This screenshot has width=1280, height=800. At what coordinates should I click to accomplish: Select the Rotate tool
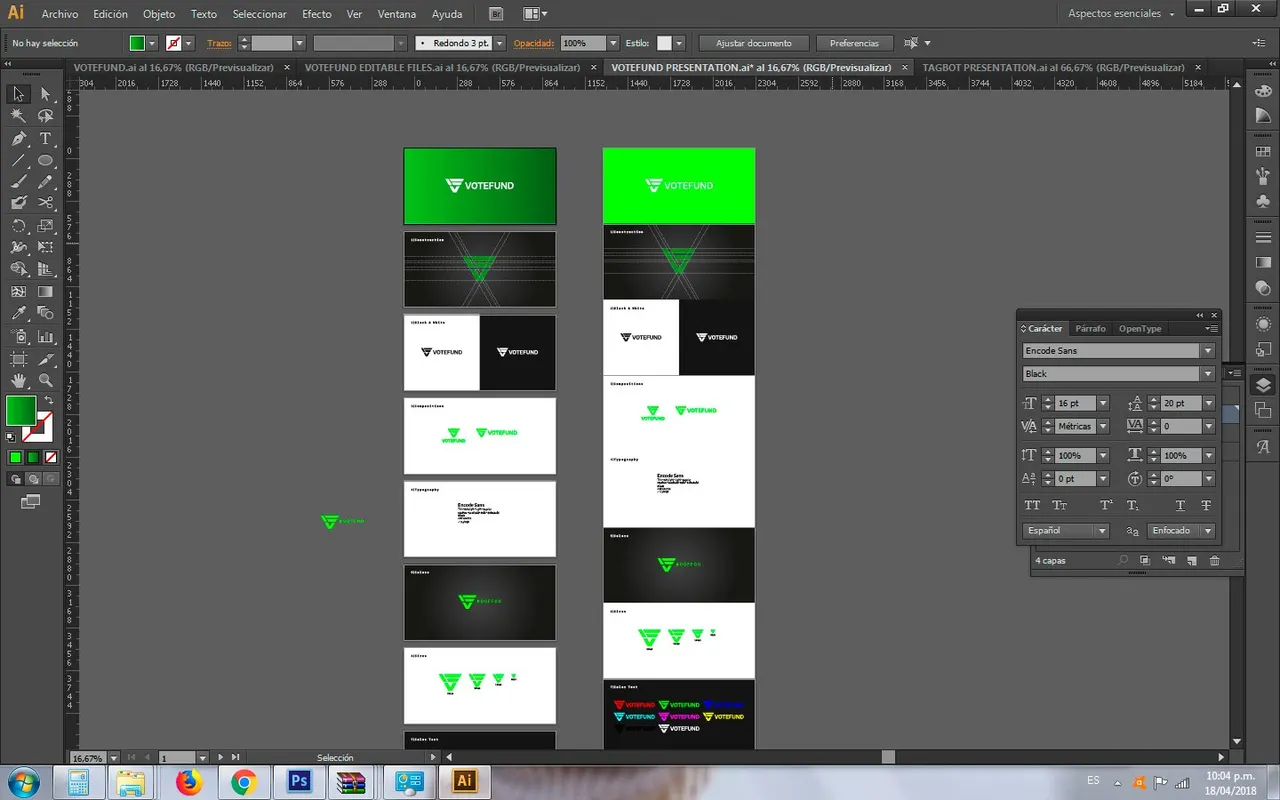click(18, 226)
